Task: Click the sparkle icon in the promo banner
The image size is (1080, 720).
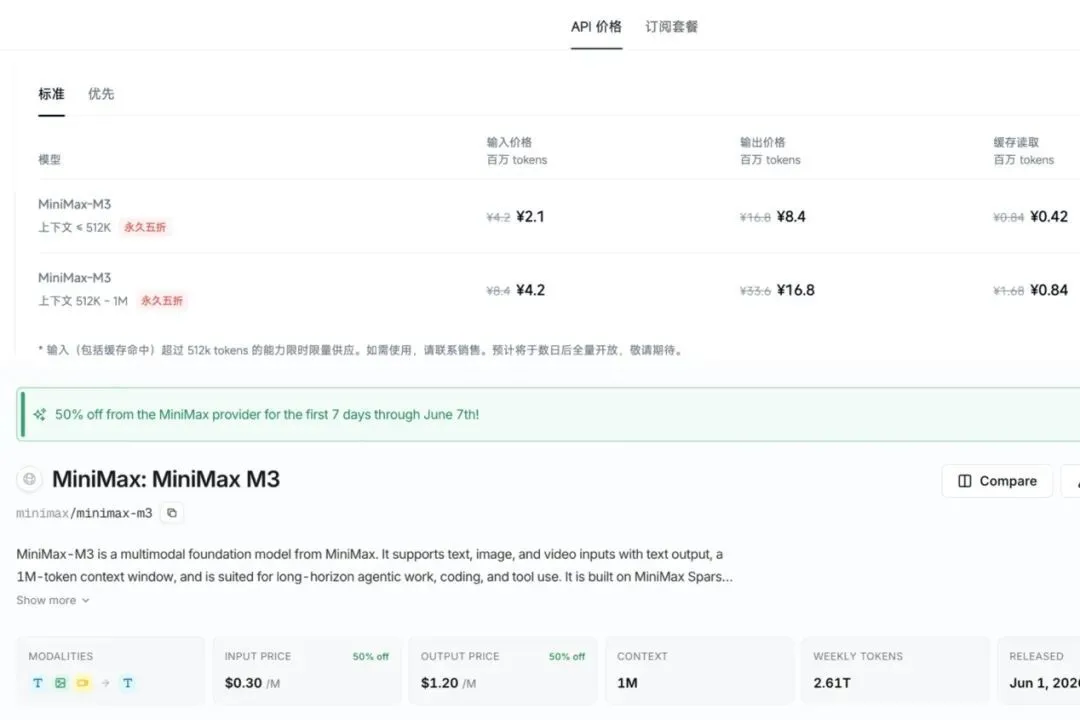Action: (39, 415)
